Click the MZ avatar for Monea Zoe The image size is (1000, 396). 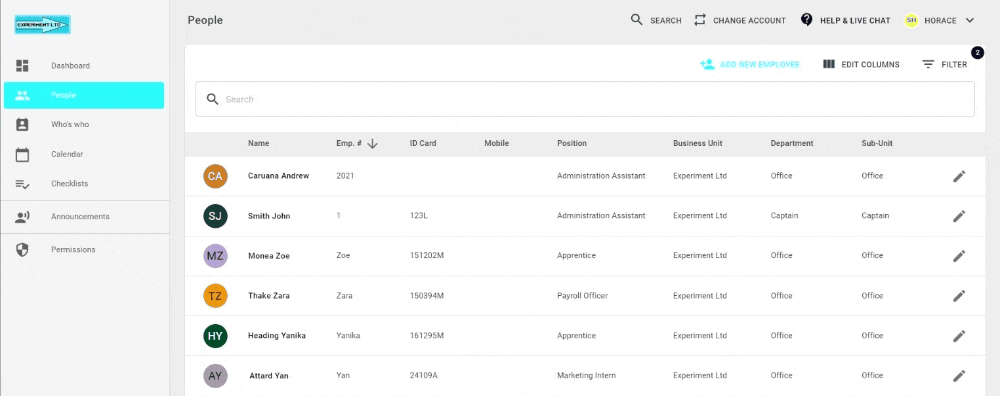click(216, 256)
